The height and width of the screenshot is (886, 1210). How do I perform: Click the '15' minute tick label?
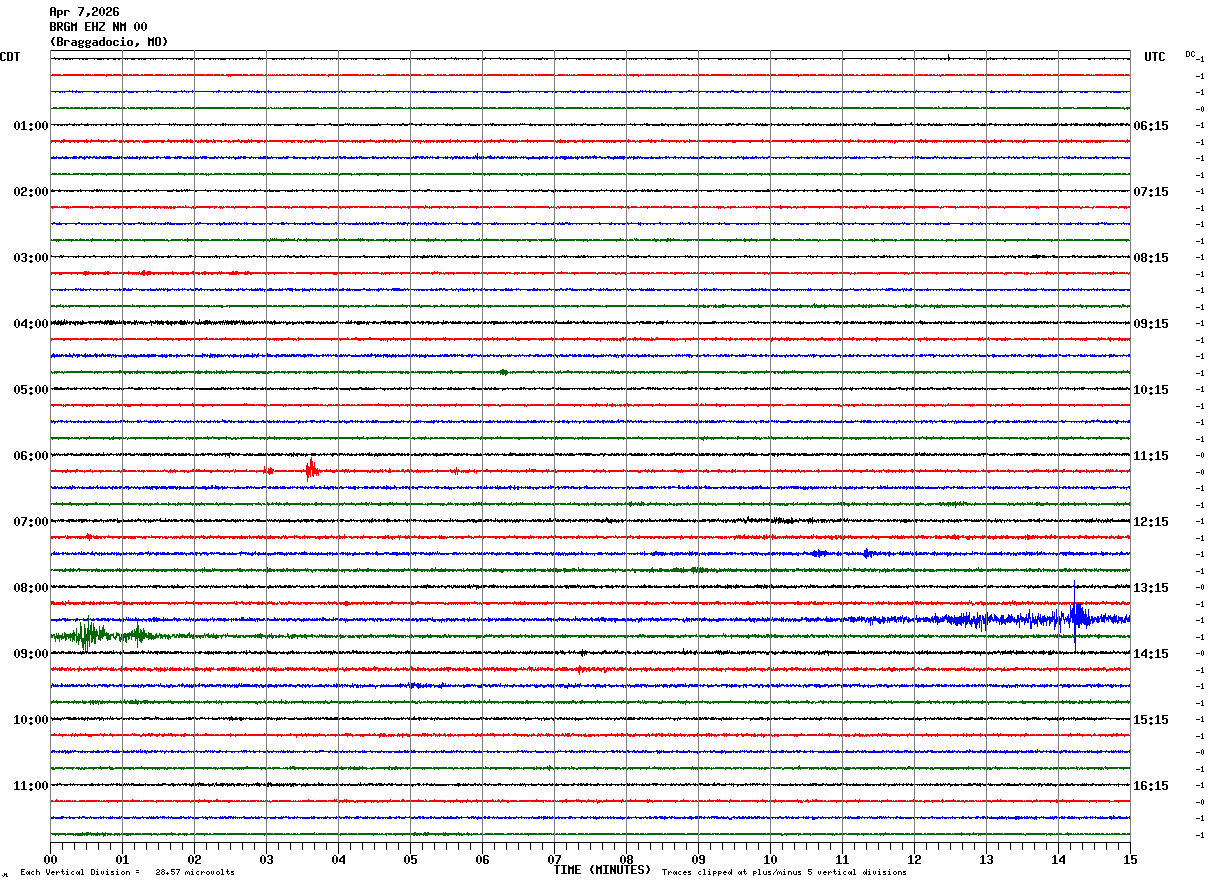click(1130, 859)
